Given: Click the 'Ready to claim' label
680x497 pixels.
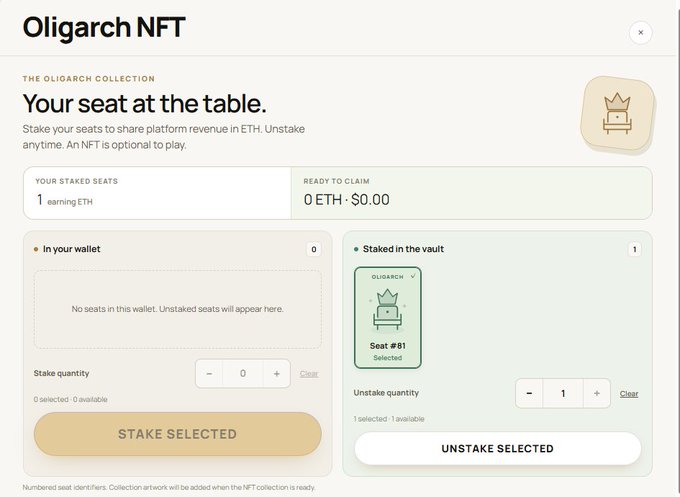Looking at the screenshot, I should pos(337,181).
